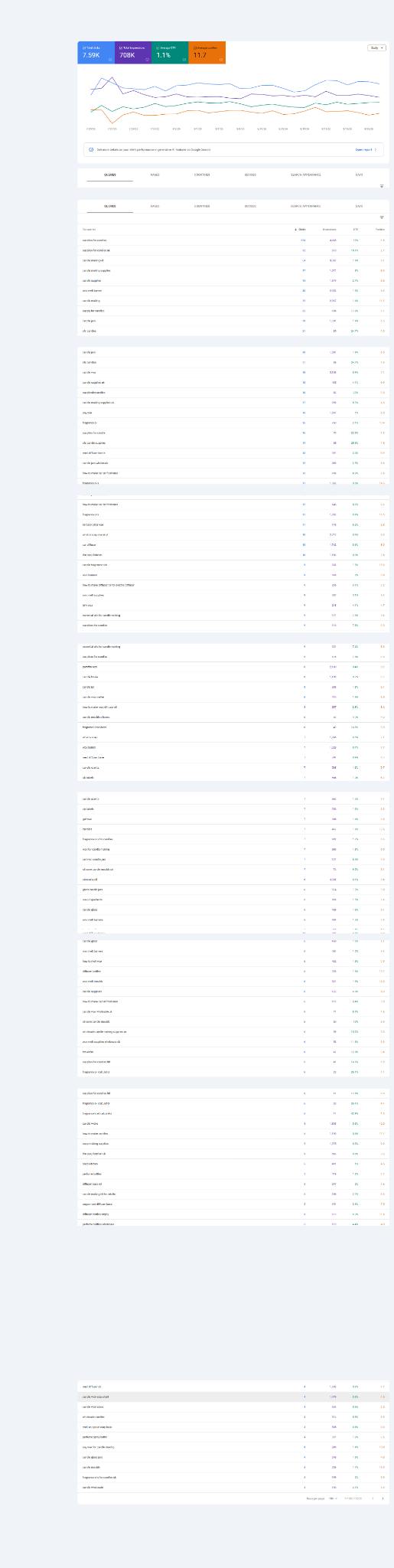Follow the Open report link

tap(365, 150)
